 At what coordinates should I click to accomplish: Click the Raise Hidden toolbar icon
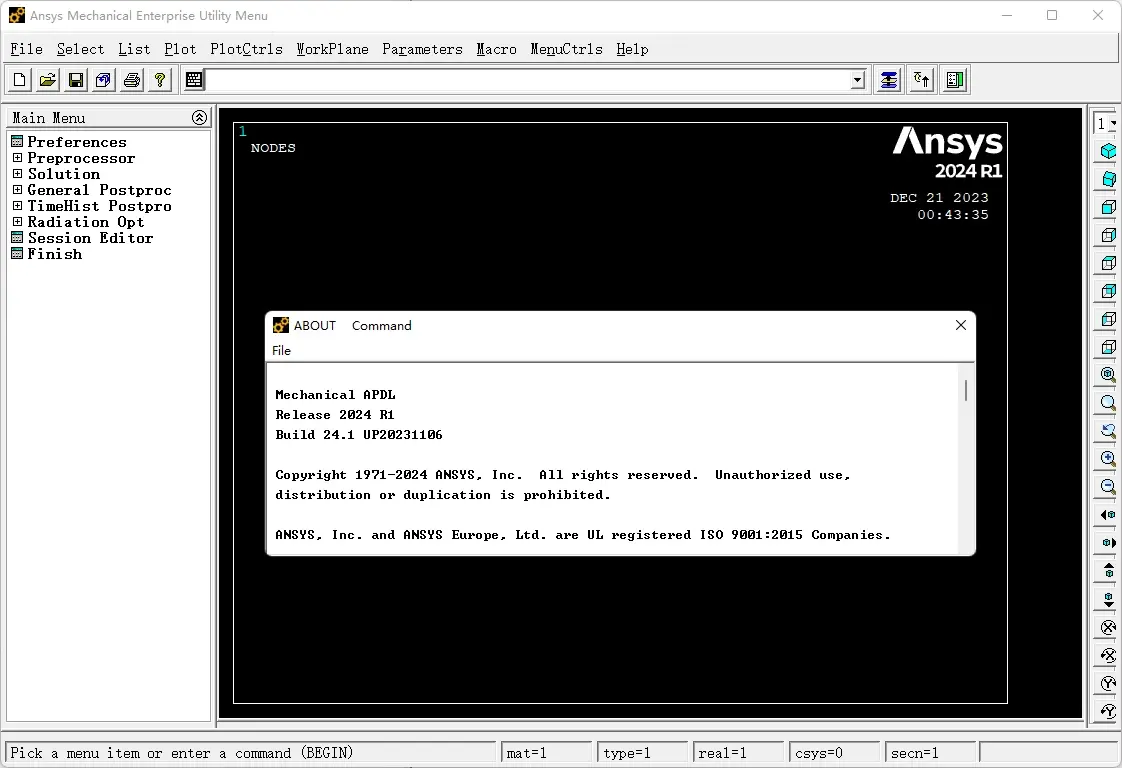click(889, 79)
